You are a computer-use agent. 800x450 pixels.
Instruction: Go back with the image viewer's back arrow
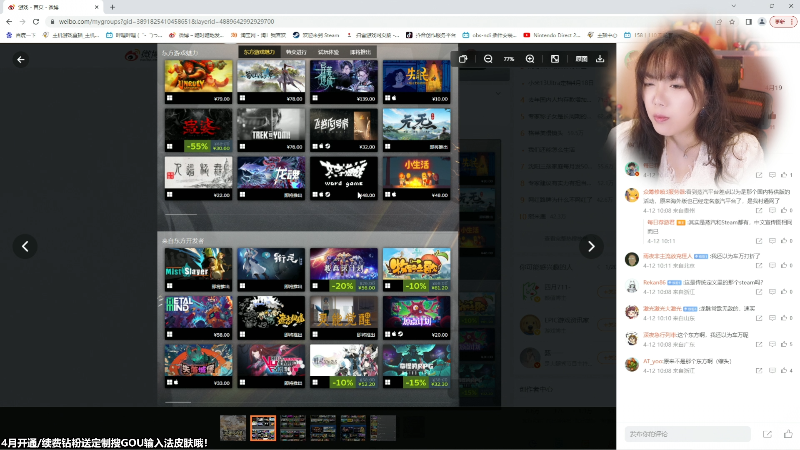[x=21, y=60]
